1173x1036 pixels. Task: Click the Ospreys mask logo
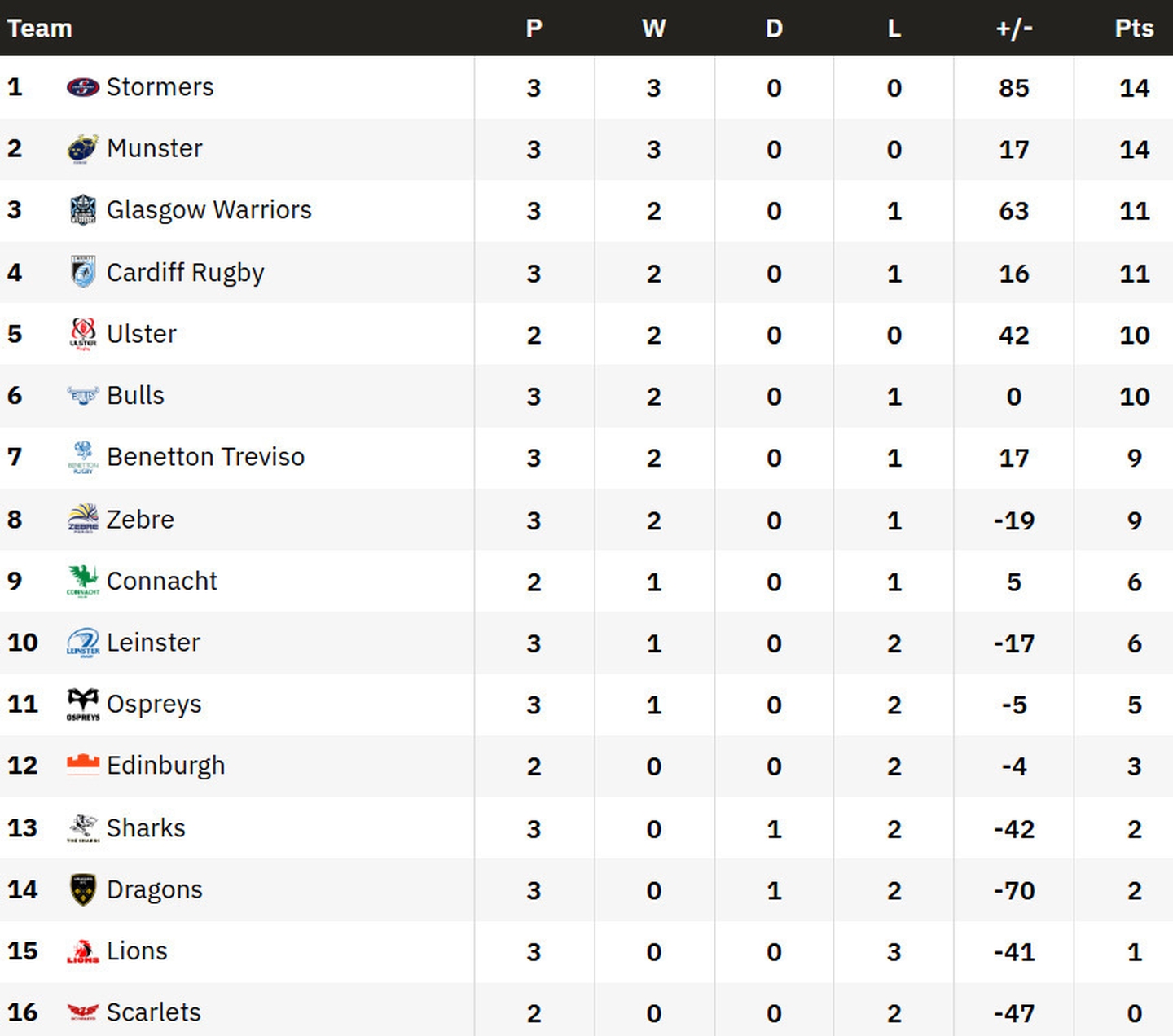[82, 705]
